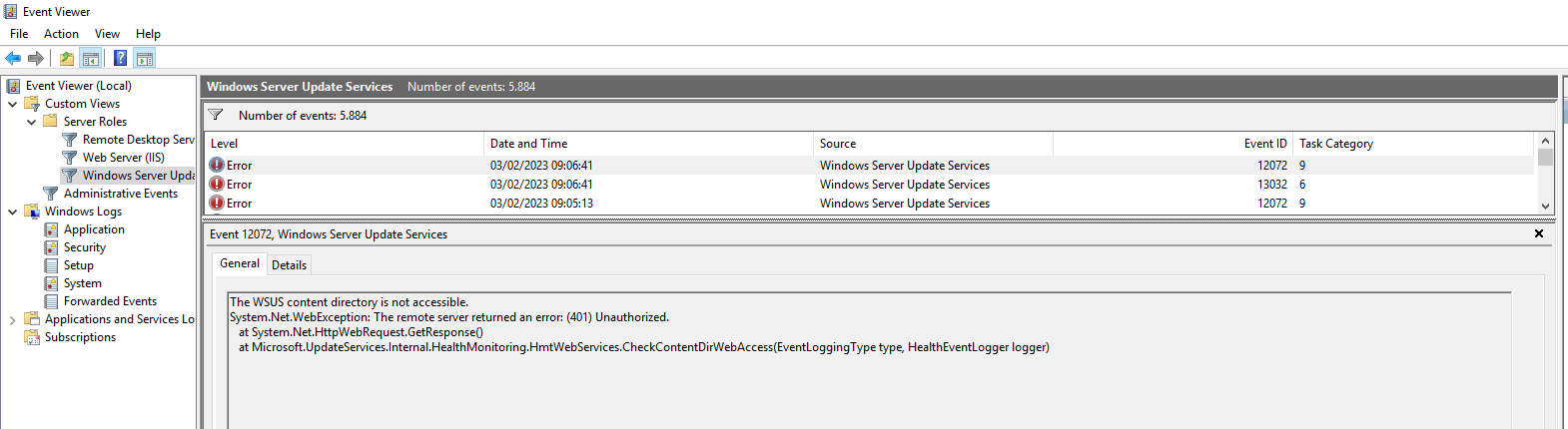Select Event Viewer (Local) root node

click(x=79, y=86)
